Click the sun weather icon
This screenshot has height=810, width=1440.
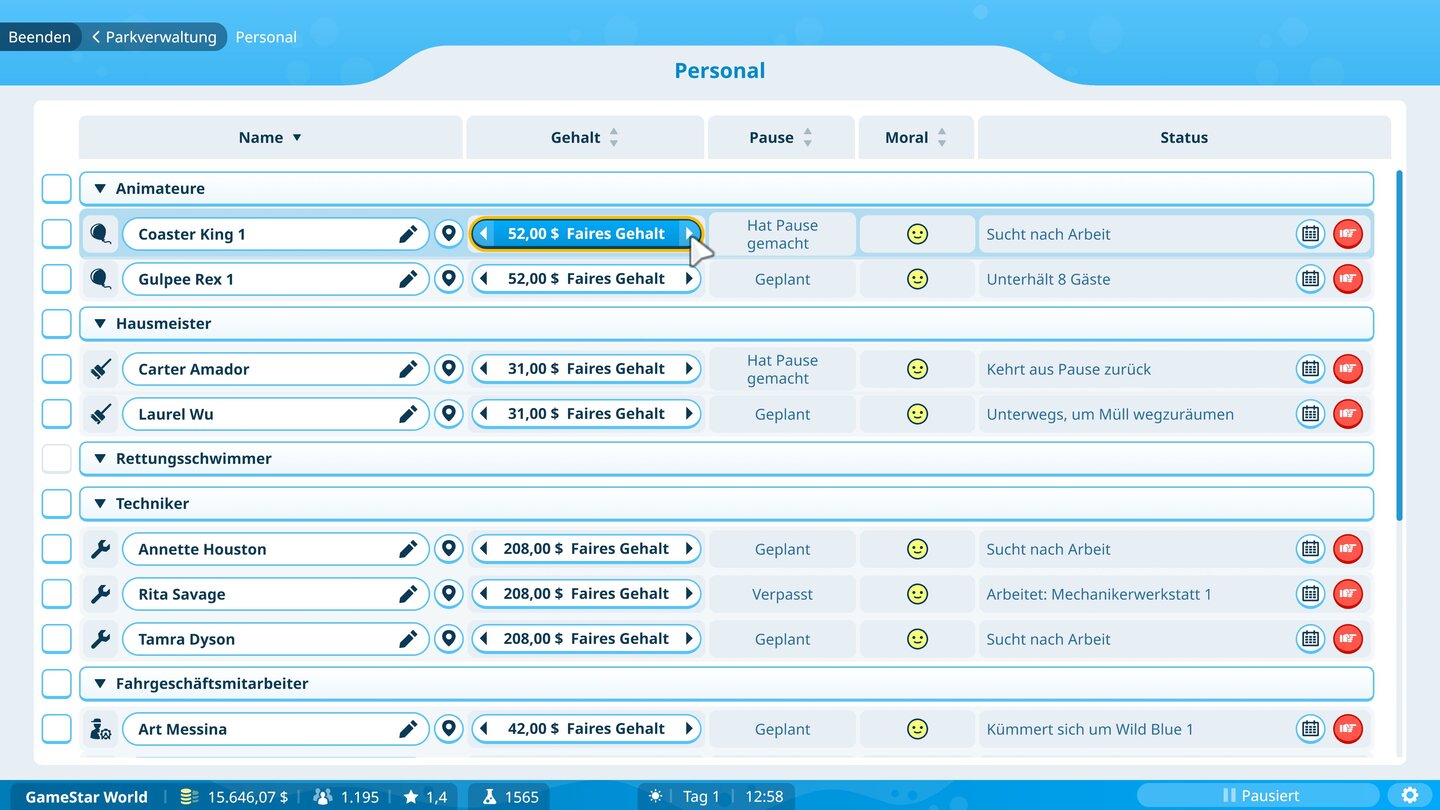pyautogui.click(x=656, y=797)
